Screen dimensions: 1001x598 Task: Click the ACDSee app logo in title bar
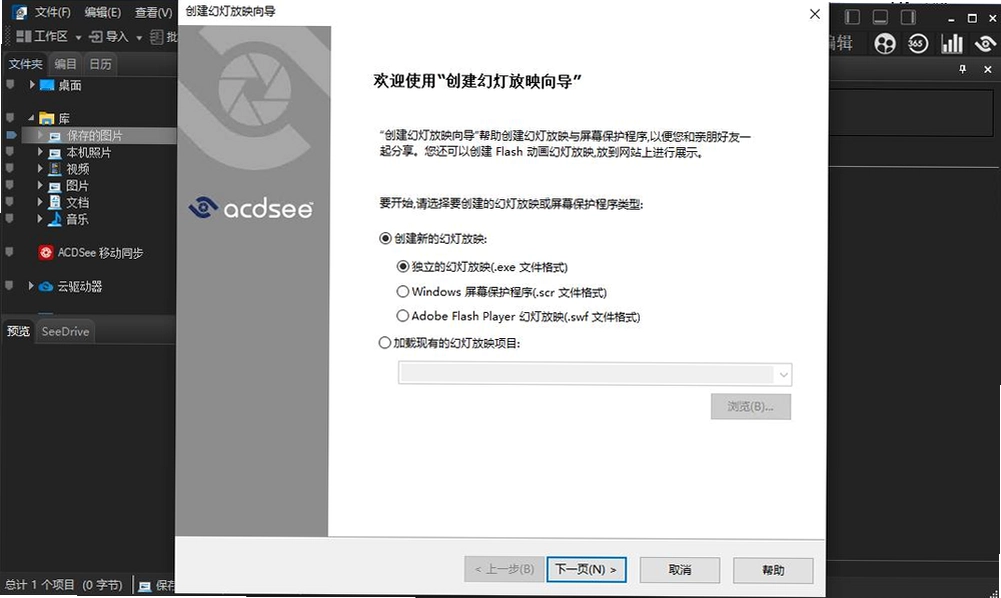[x=20, y=12]
